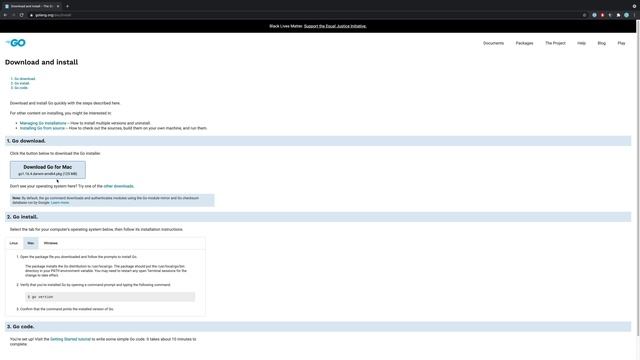Image resolution: width=640 pixels, height=360 pixels.
Task: Switch to the Windows install tab
Action: [x=51, y=243]
